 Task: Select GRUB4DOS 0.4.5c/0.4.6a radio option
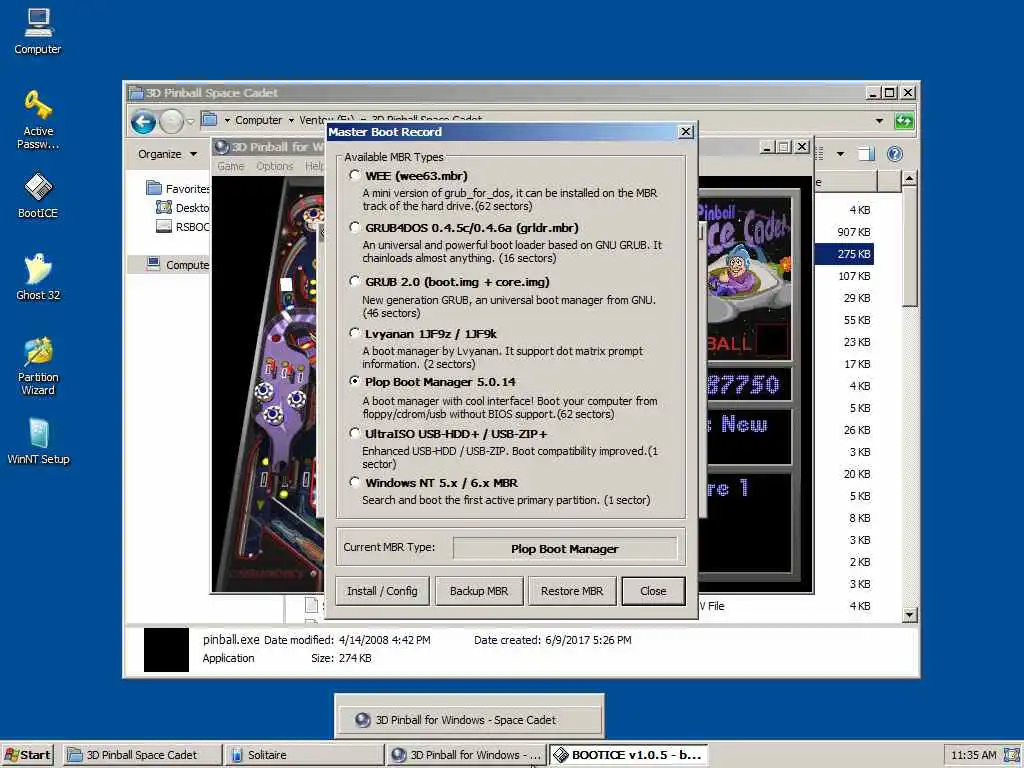(355, 227)
